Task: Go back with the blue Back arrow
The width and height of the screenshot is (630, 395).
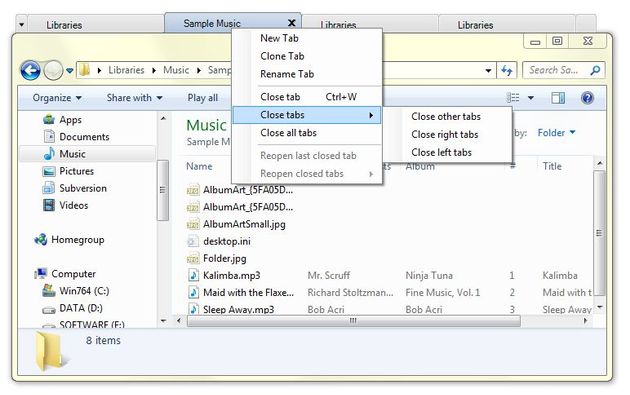Action: click(x=30, y=71)
